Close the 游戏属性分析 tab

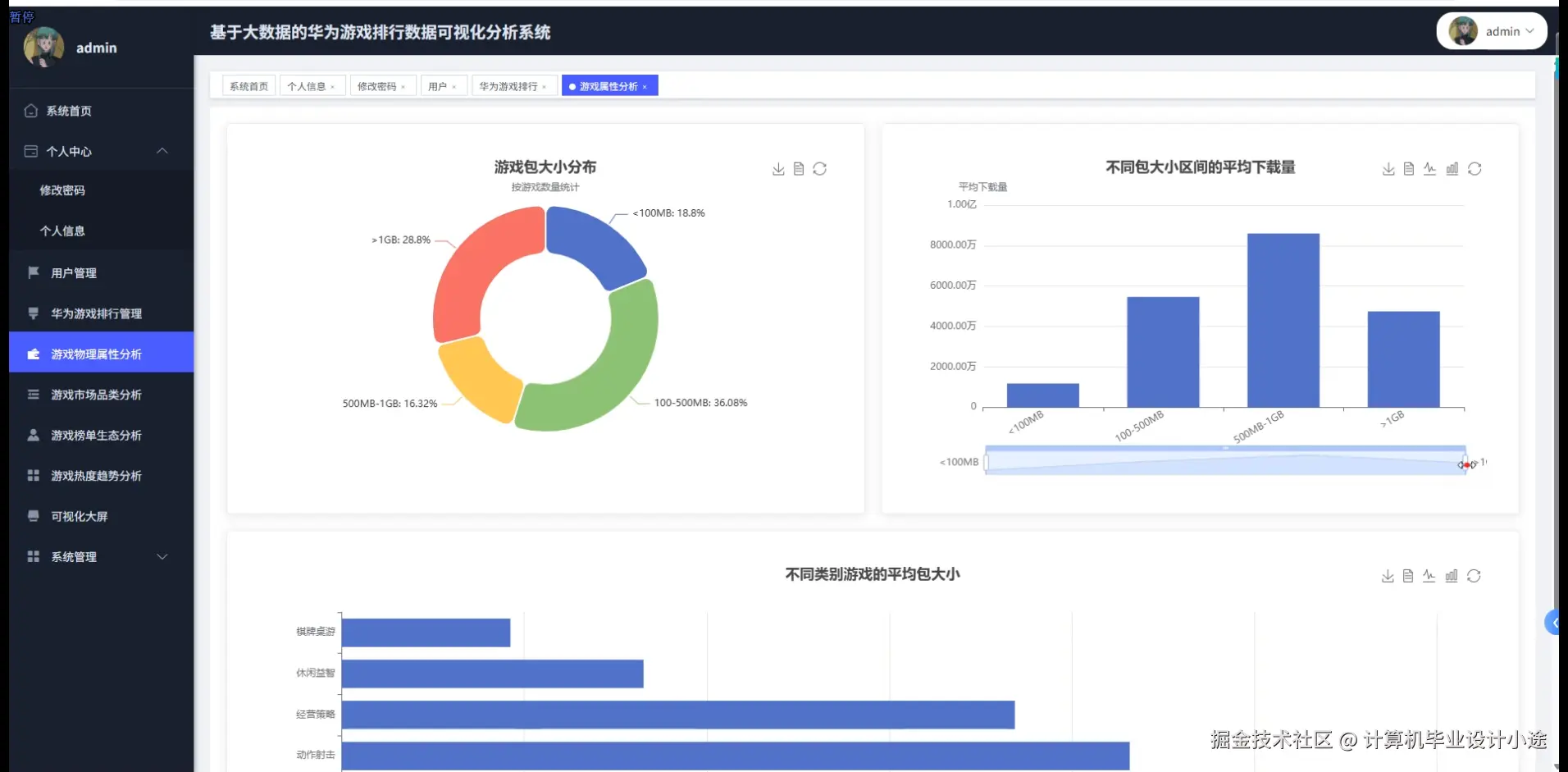coord(645,87)
